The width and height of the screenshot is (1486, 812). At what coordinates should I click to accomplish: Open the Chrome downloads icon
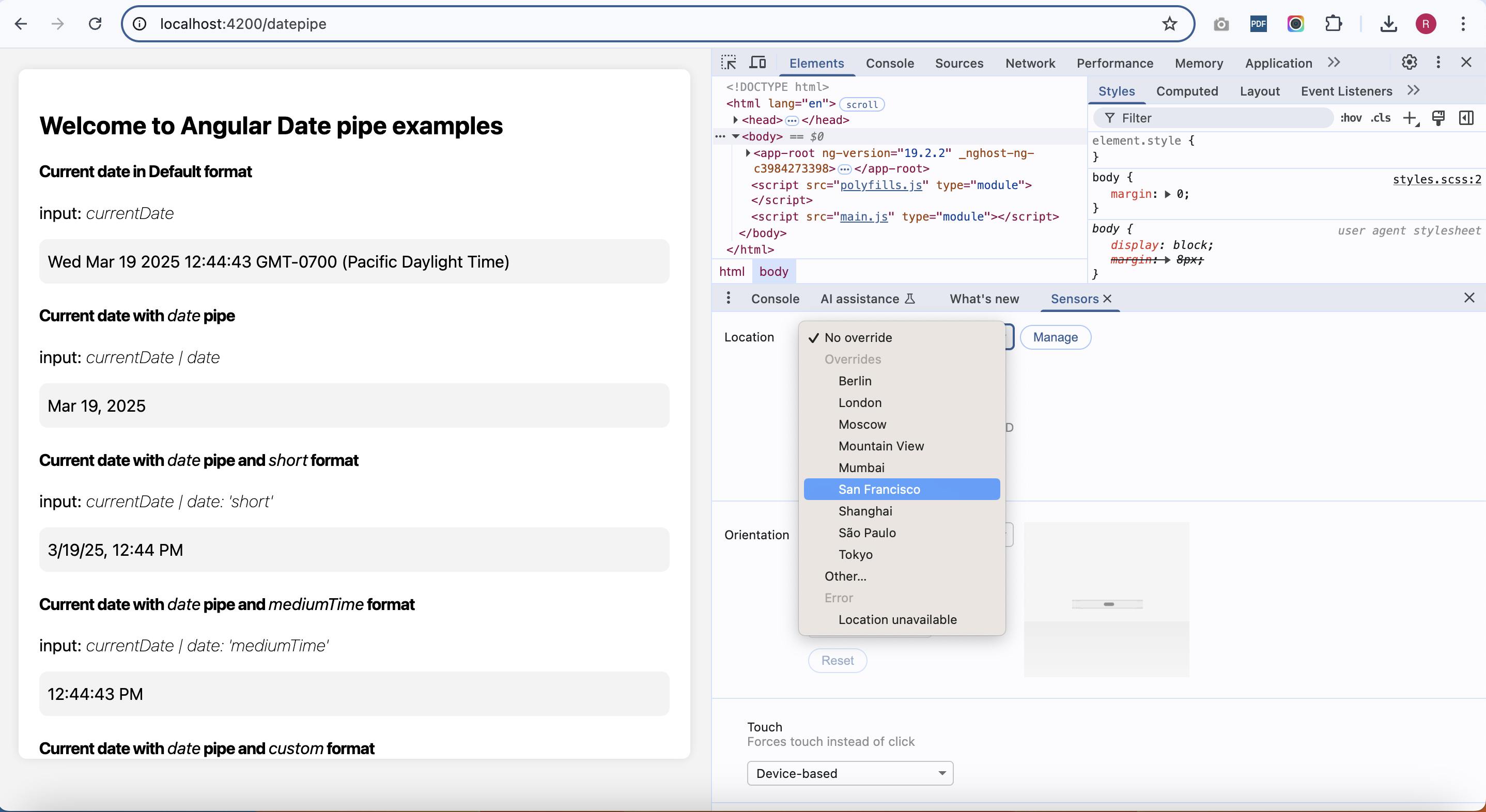pyautogui.click(x=1388, y=24)
